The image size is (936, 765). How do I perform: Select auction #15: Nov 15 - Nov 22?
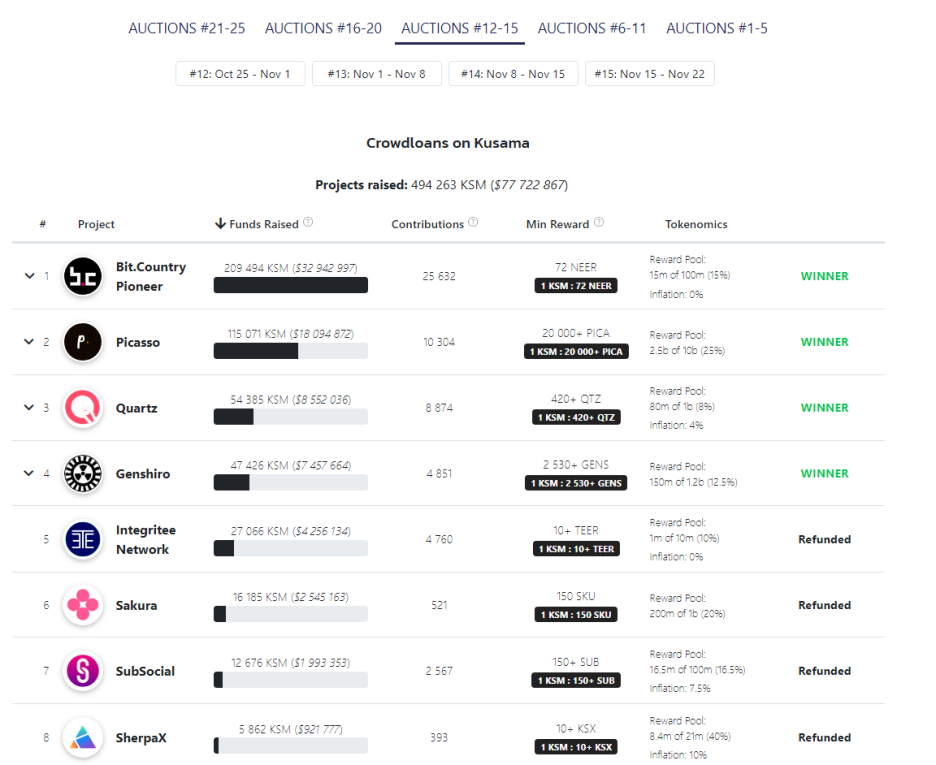[649, 74]
